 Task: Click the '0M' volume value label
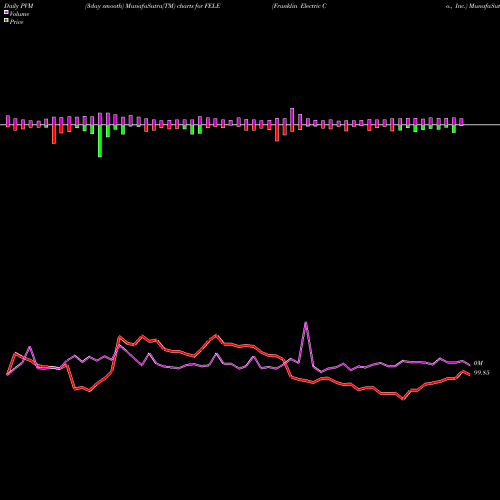click(478, 363)
